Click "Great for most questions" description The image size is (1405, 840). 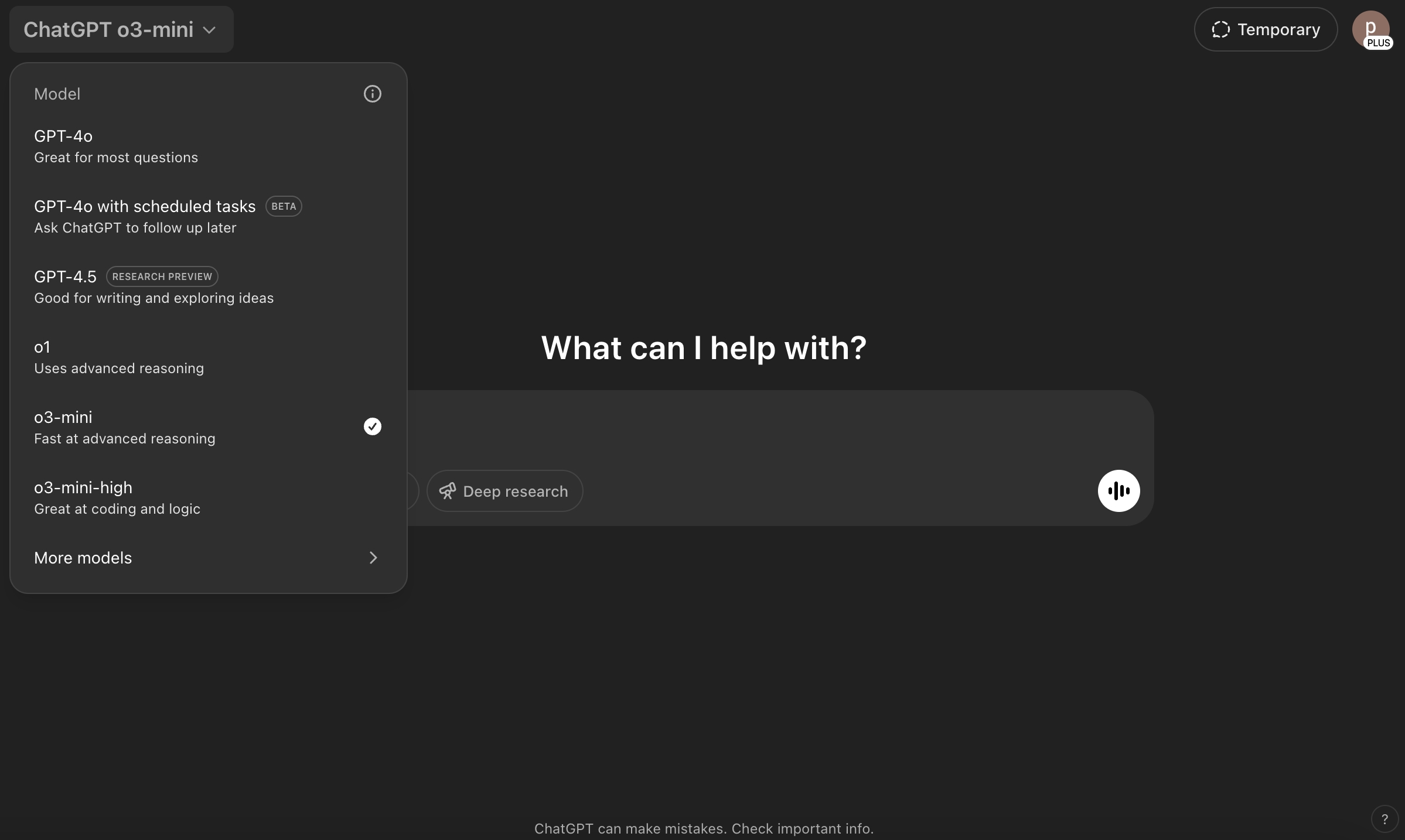click(116, 158)
